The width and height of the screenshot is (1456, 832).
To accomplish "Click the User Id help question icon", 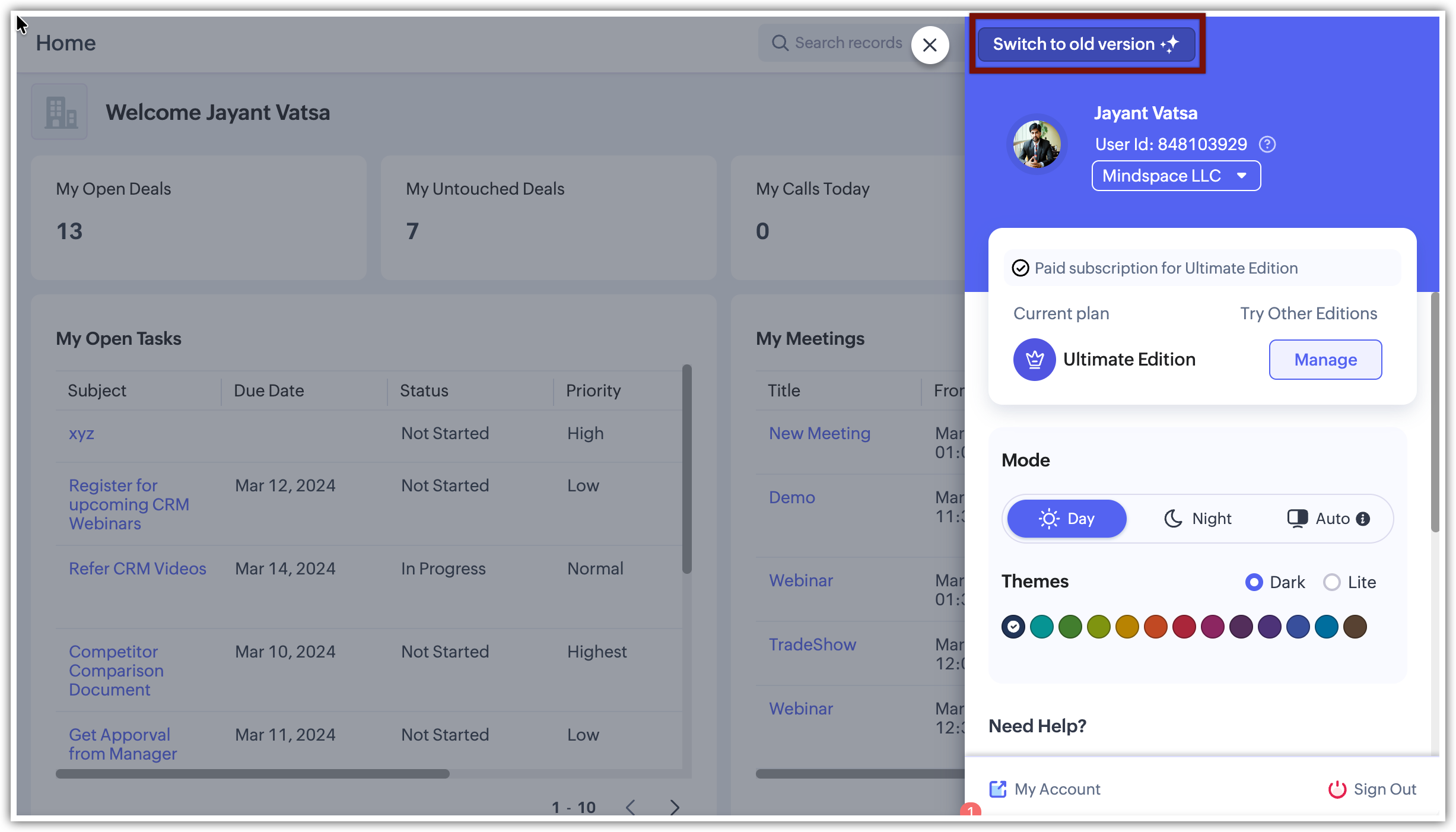I will [x=1267, y=144].
